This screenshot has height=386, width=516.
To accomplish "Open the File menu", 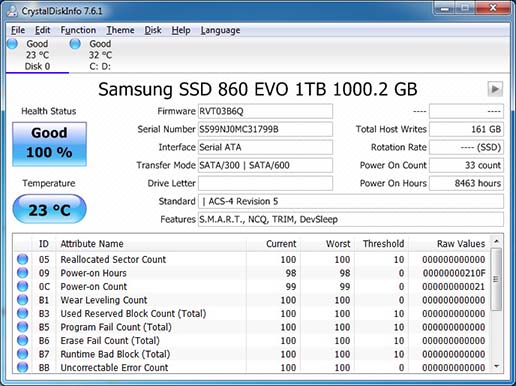I will [18, 30].
